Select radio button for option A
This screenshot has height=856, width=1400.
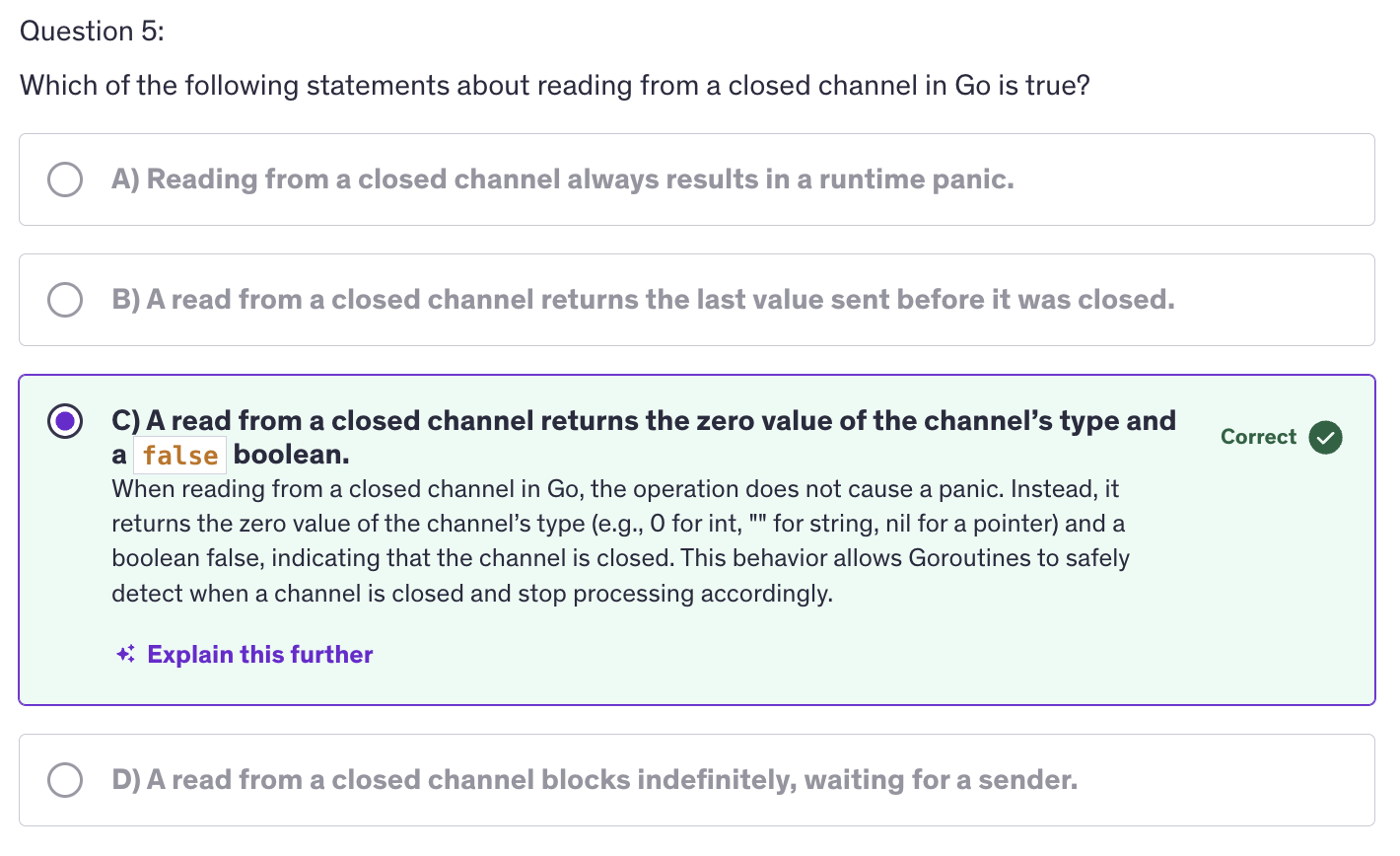point(65,179)
